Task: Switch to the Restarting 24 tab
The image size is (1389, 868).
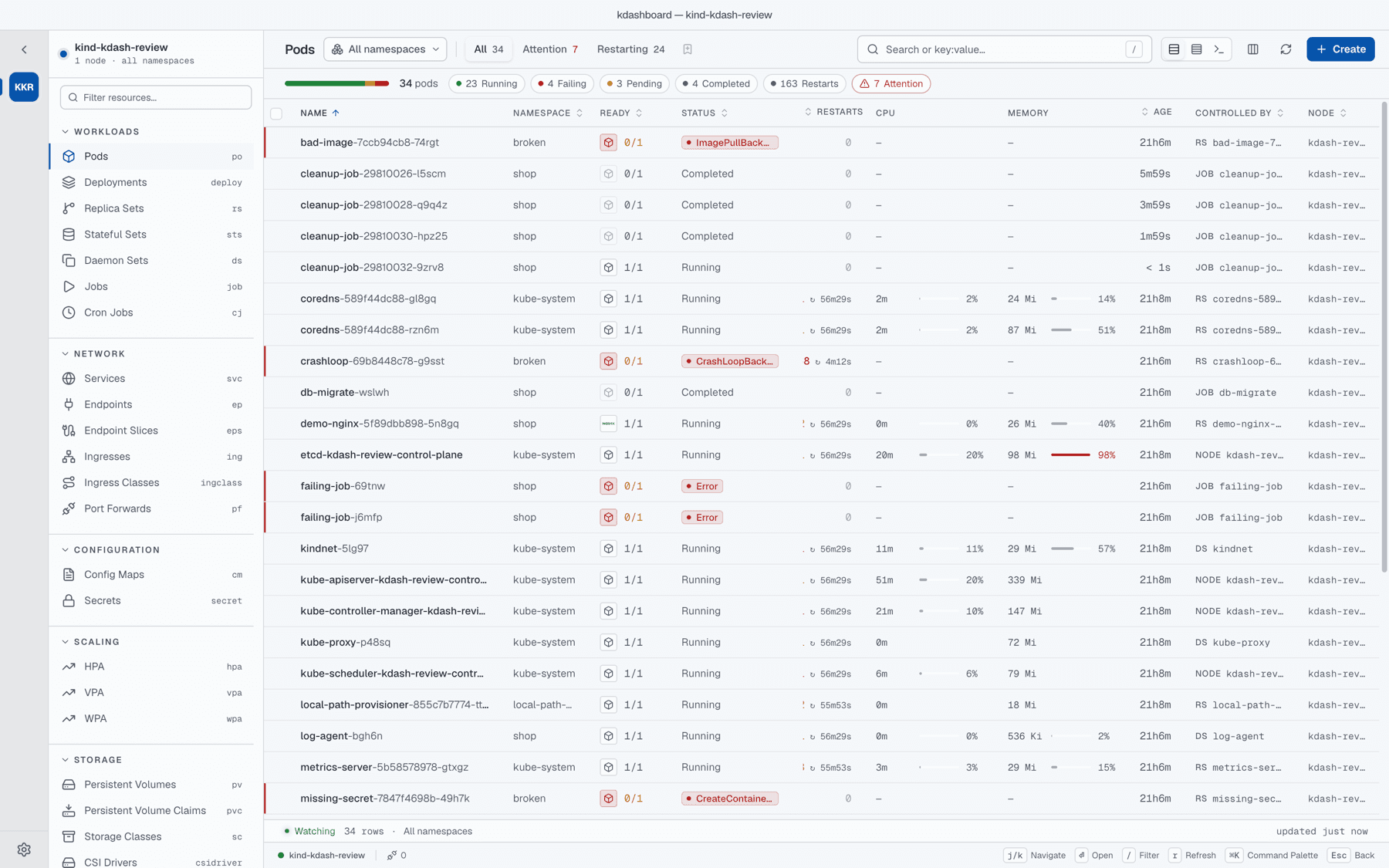Action: click(x=630, y=49)
